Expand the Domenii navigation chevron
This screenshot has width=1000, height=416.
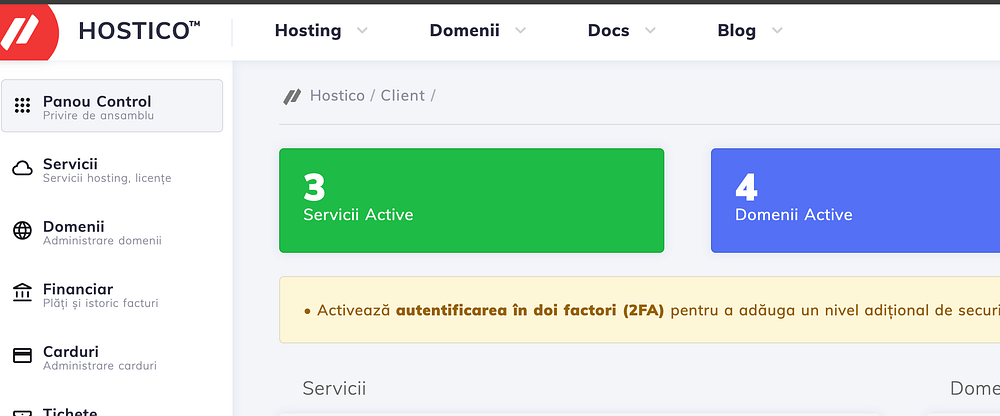click(520, 31)
